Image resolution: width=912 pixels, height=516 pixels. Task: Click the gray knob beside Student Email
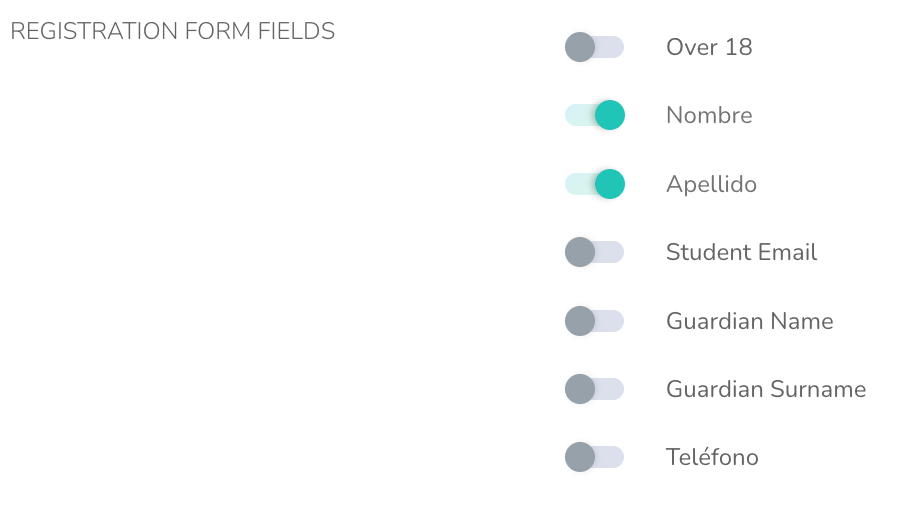click(x=580, y=252)
